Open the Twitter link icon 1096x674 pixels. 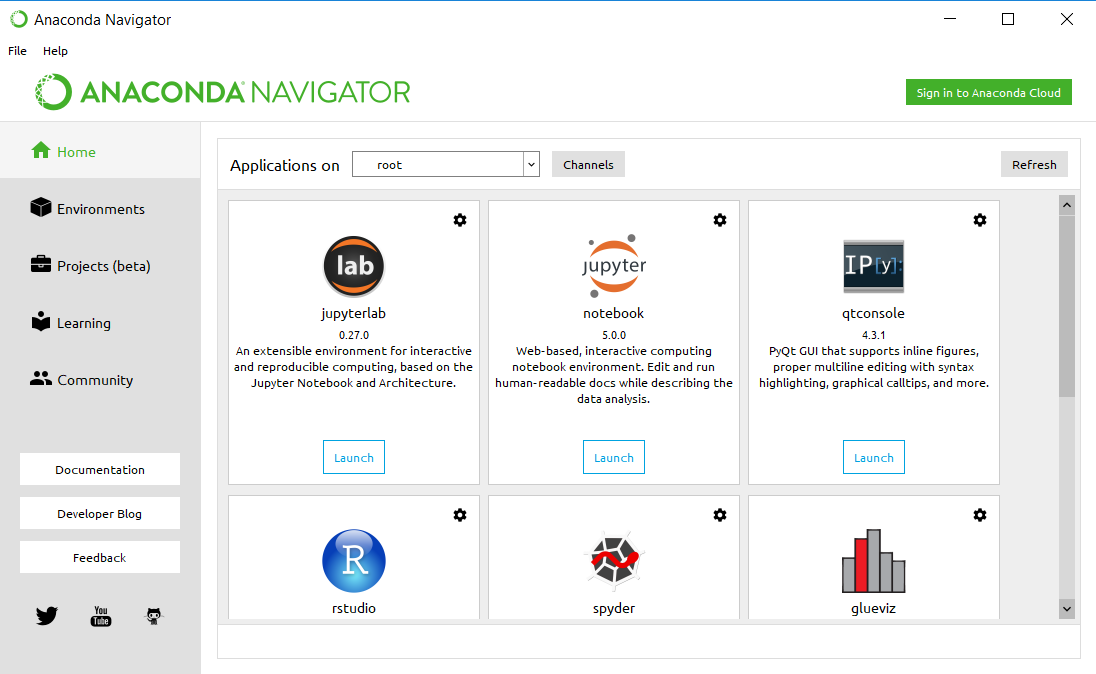pos(47,616)
